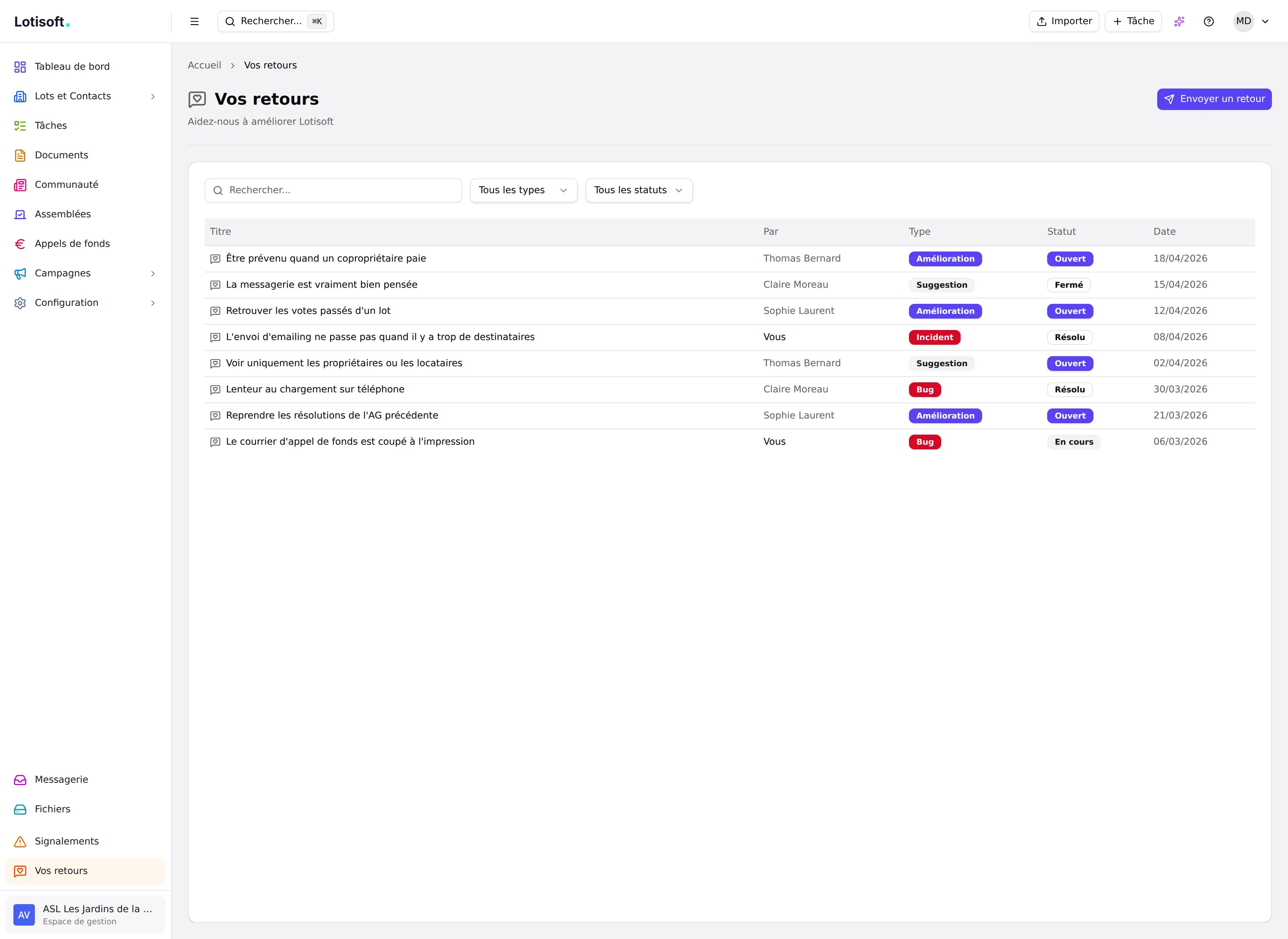Click the Type column header
This screenshot has height=939, width=1288.
(x=919, y=232)
